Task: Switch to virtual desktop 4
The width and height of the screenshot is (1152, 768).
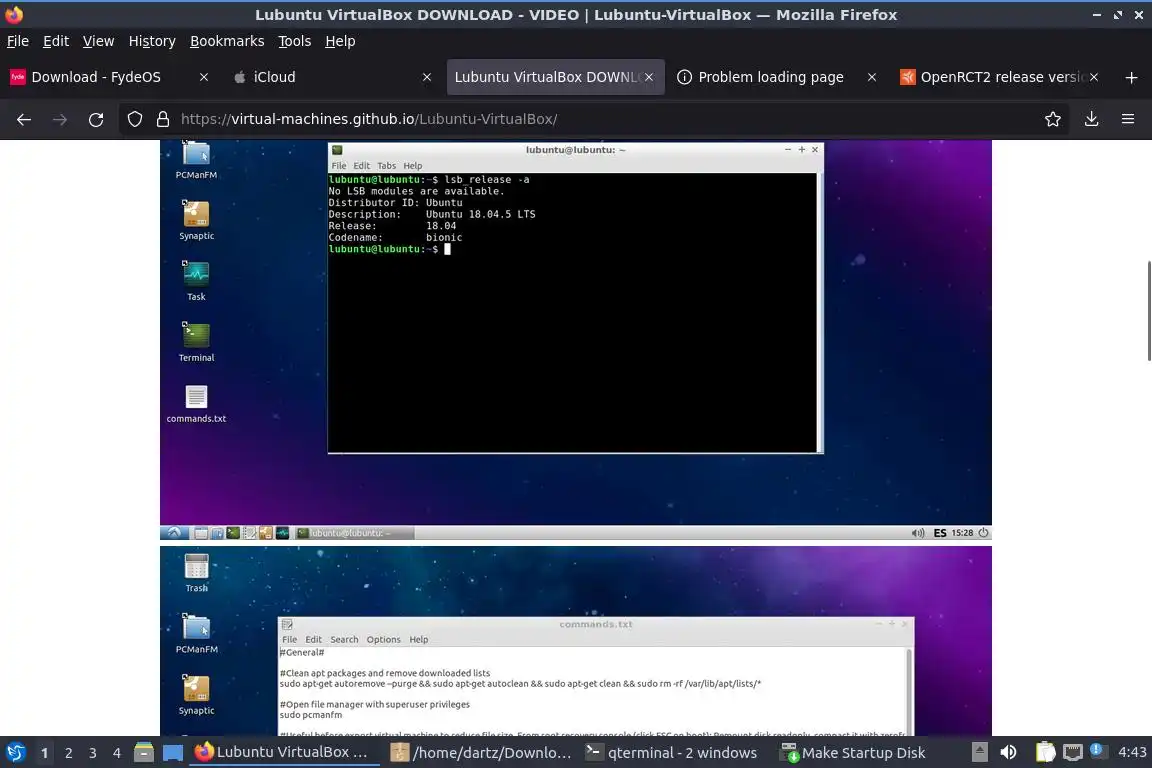Action: pyautogui.click(x=117, y=753)
